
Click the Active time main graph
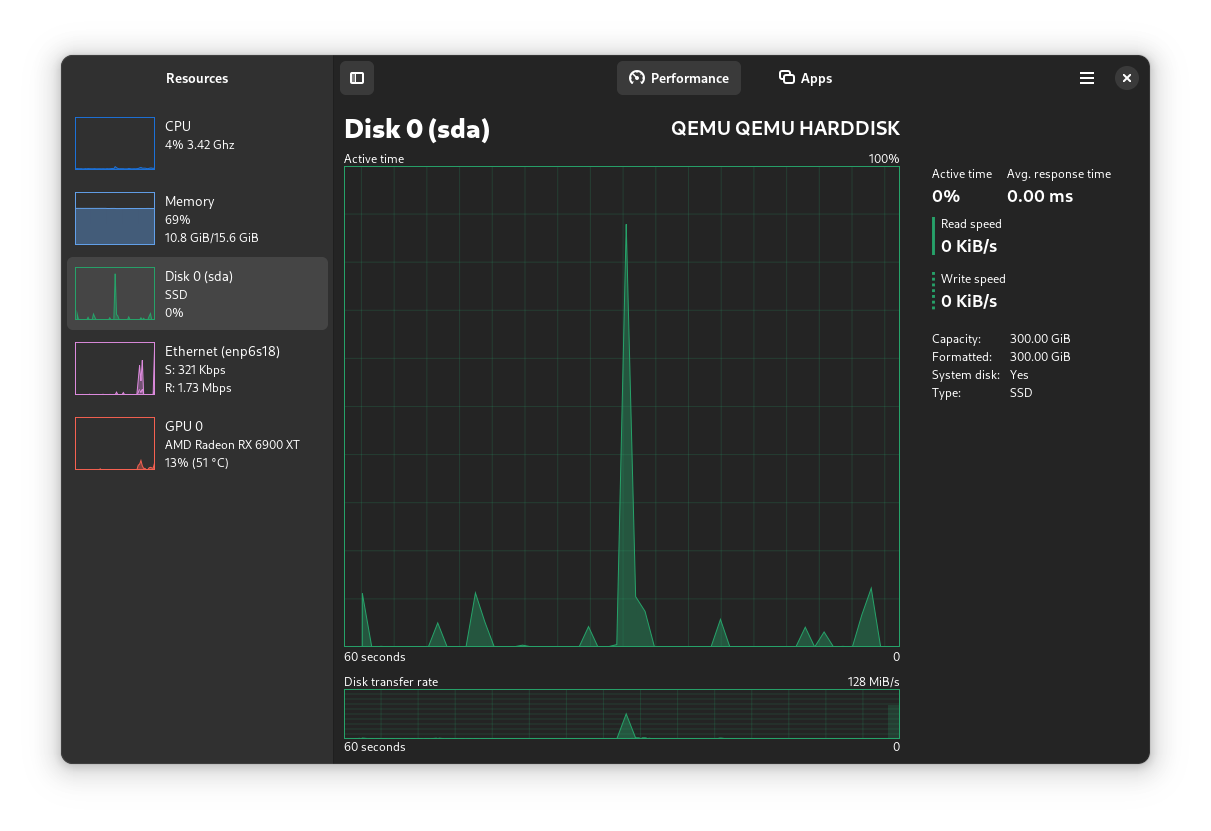tap(621, 406)
